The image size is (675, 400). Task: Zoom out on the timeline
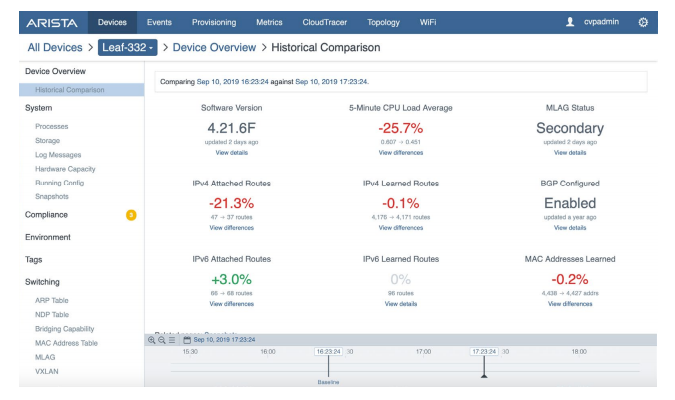click(161, 340)
